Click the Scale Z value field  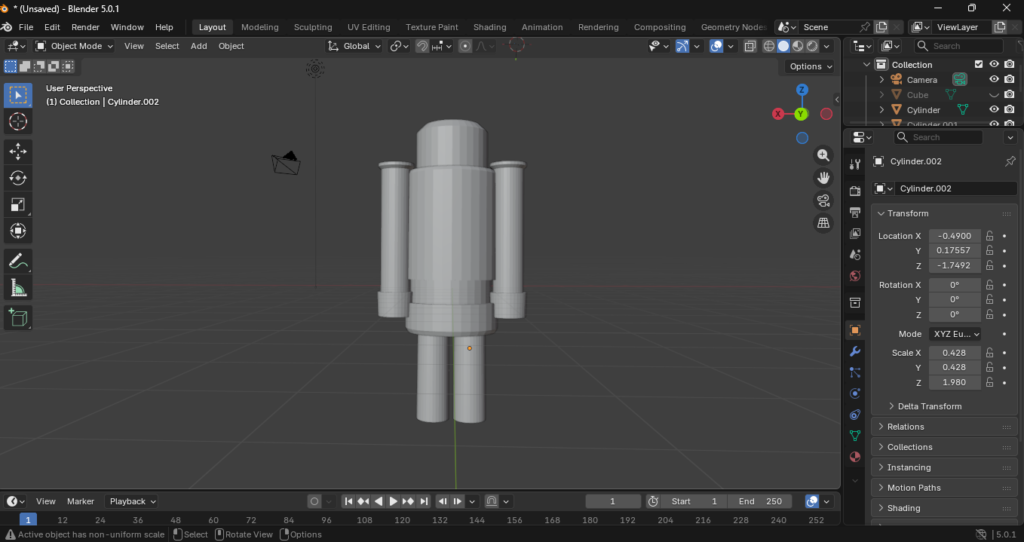[955, 383]
